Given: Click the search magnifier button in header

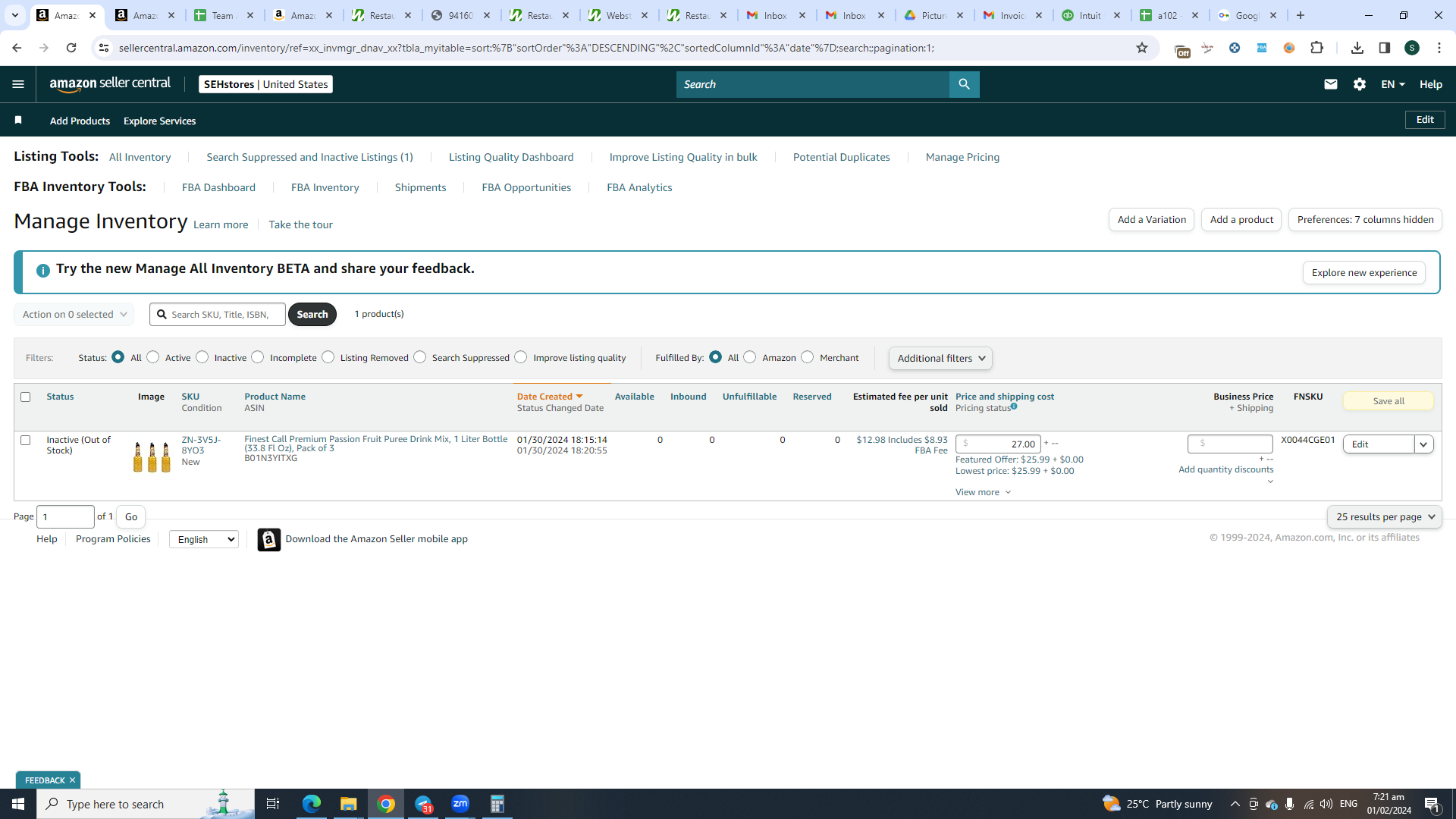Looking at the screenshot, I should tap(964, 84).
